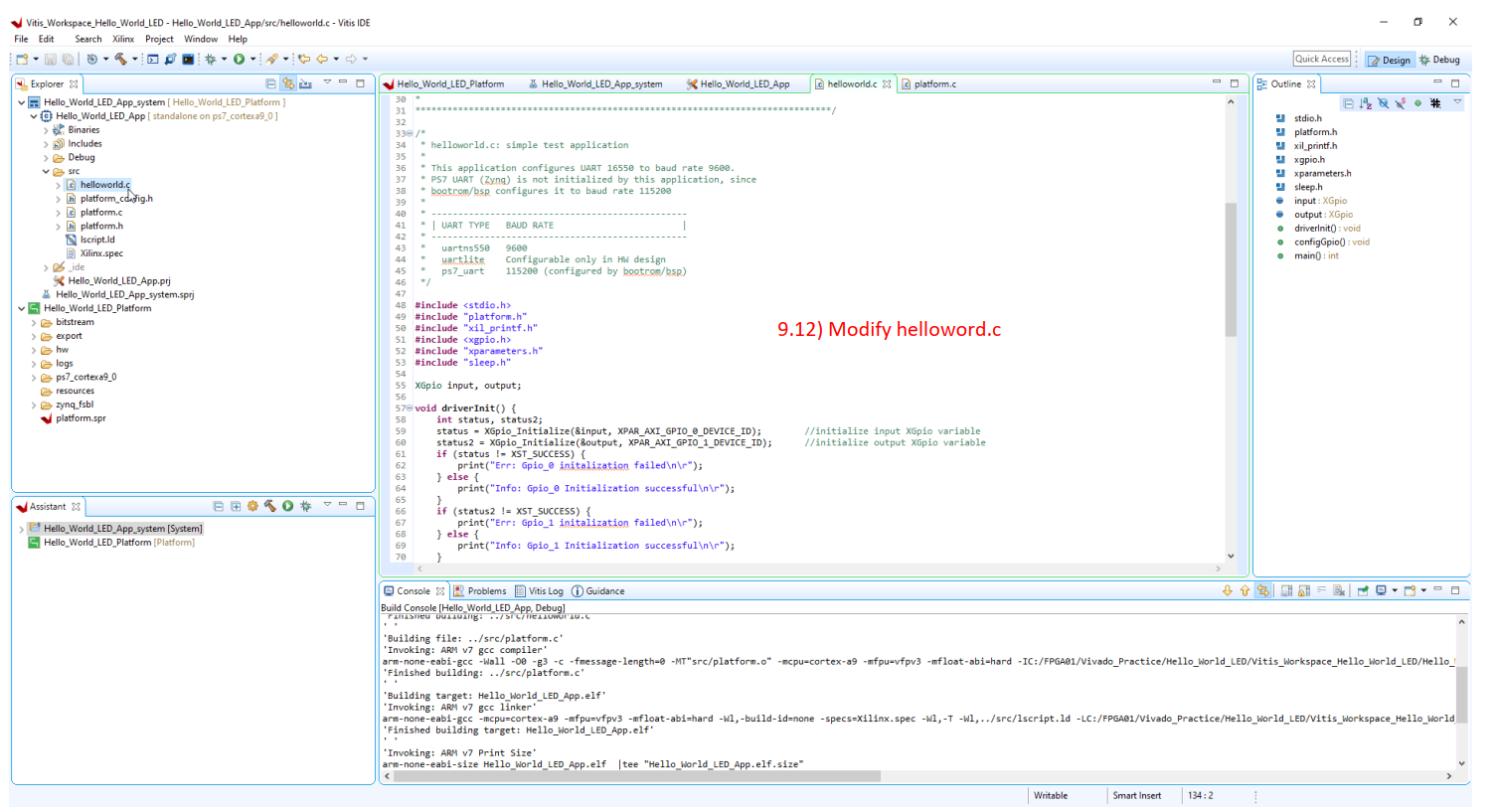Open the dropdown arrow next to Run icon

click(252, 60)
